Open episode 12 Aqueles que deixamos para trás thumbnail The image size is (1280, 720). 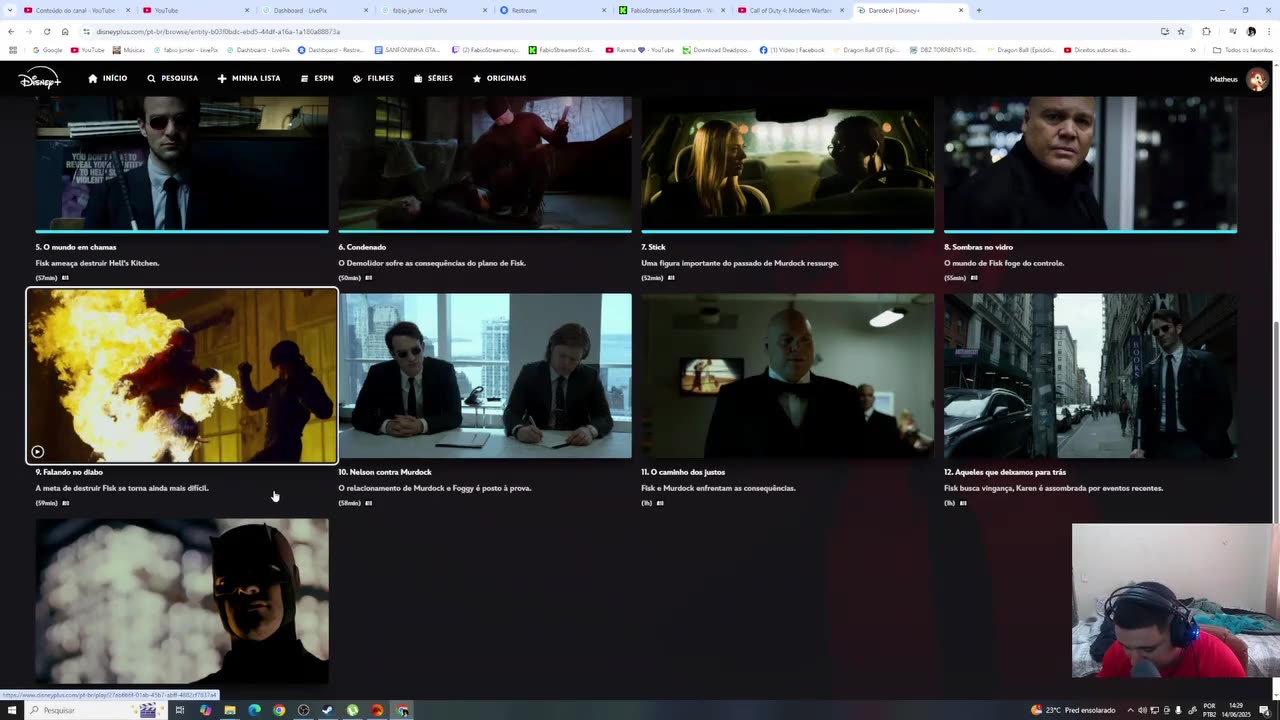pos(1090,376)
